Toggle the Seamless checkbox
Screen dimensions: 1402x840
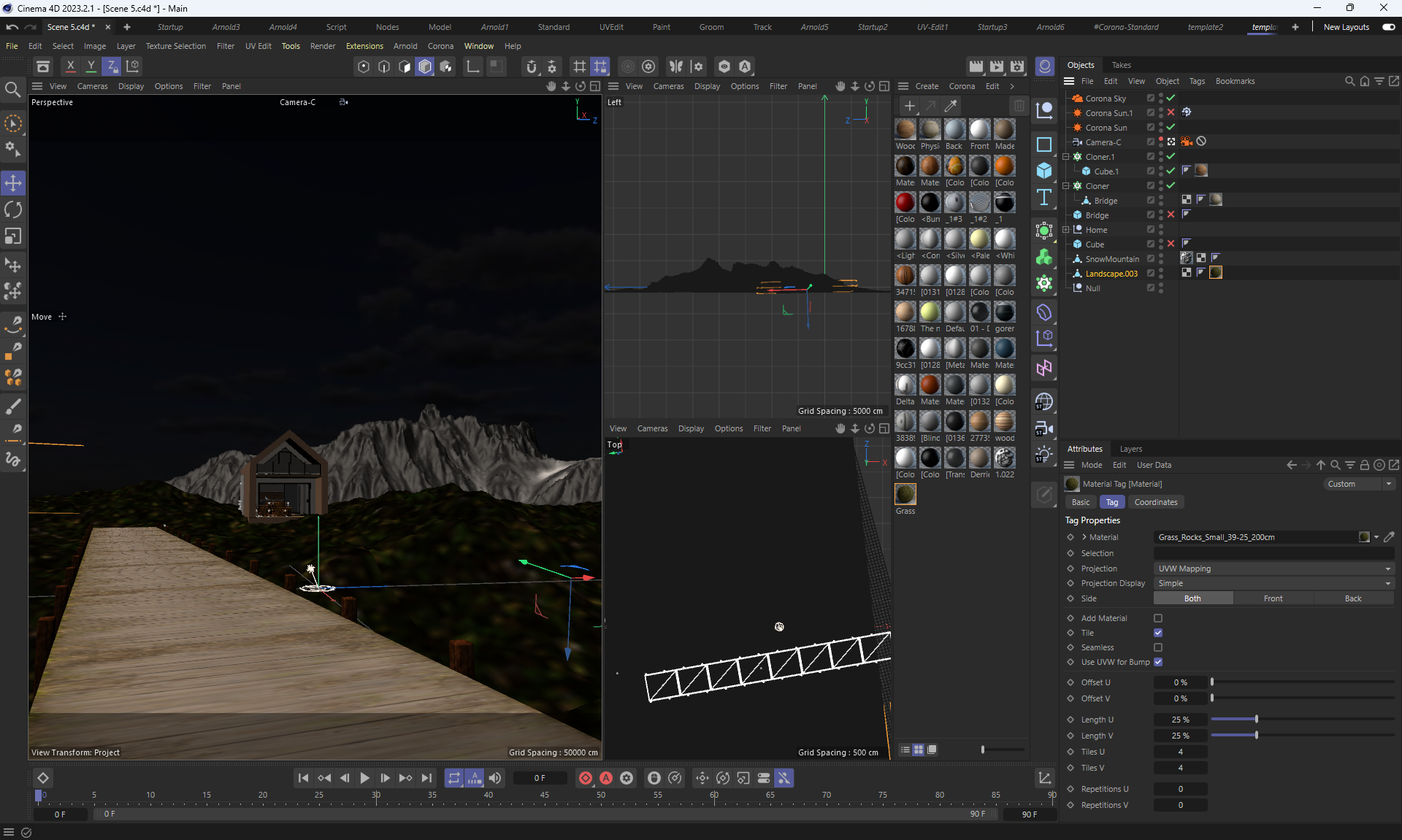click(1158, 647)
